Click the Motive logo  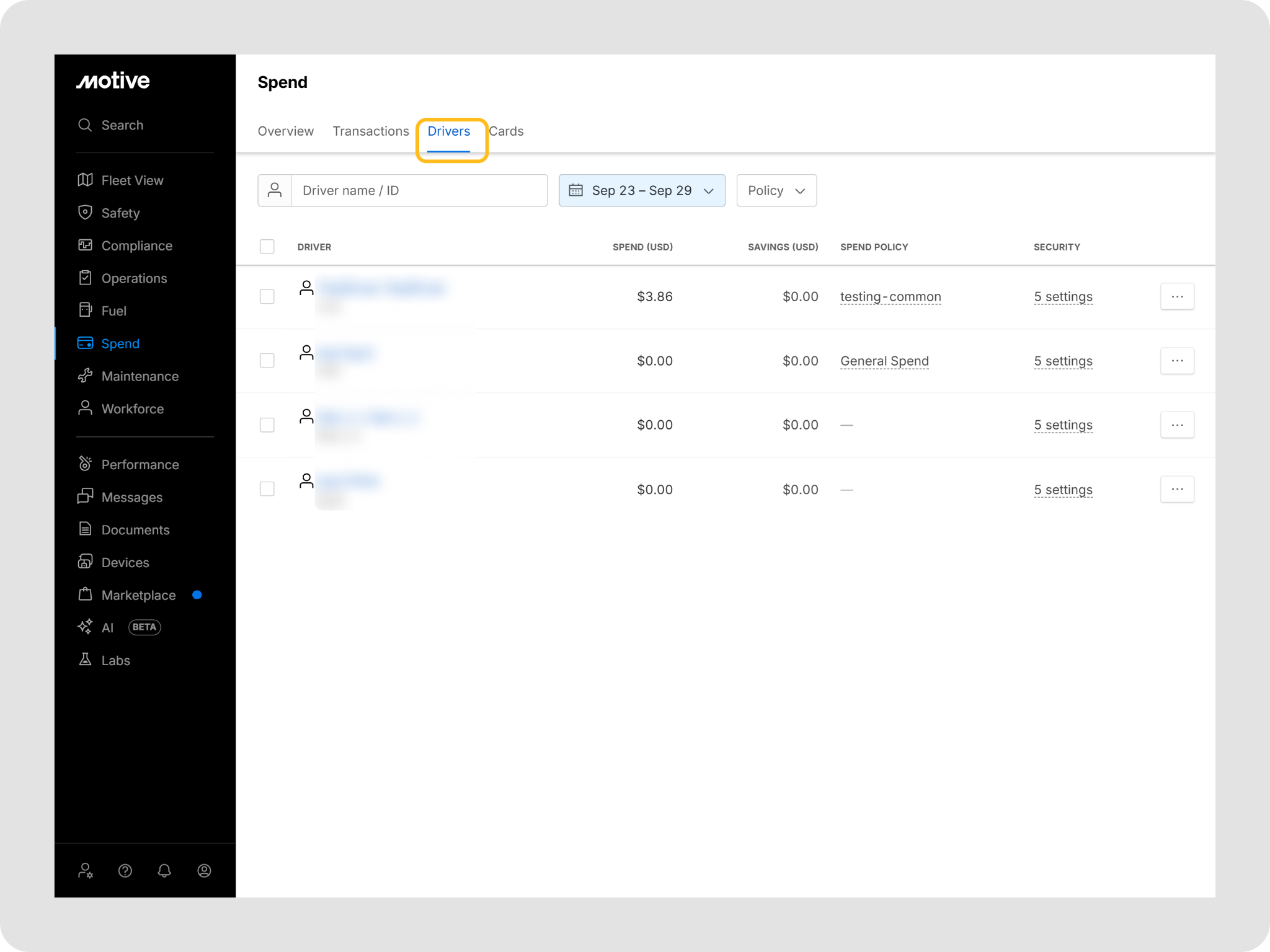point(113,81)
